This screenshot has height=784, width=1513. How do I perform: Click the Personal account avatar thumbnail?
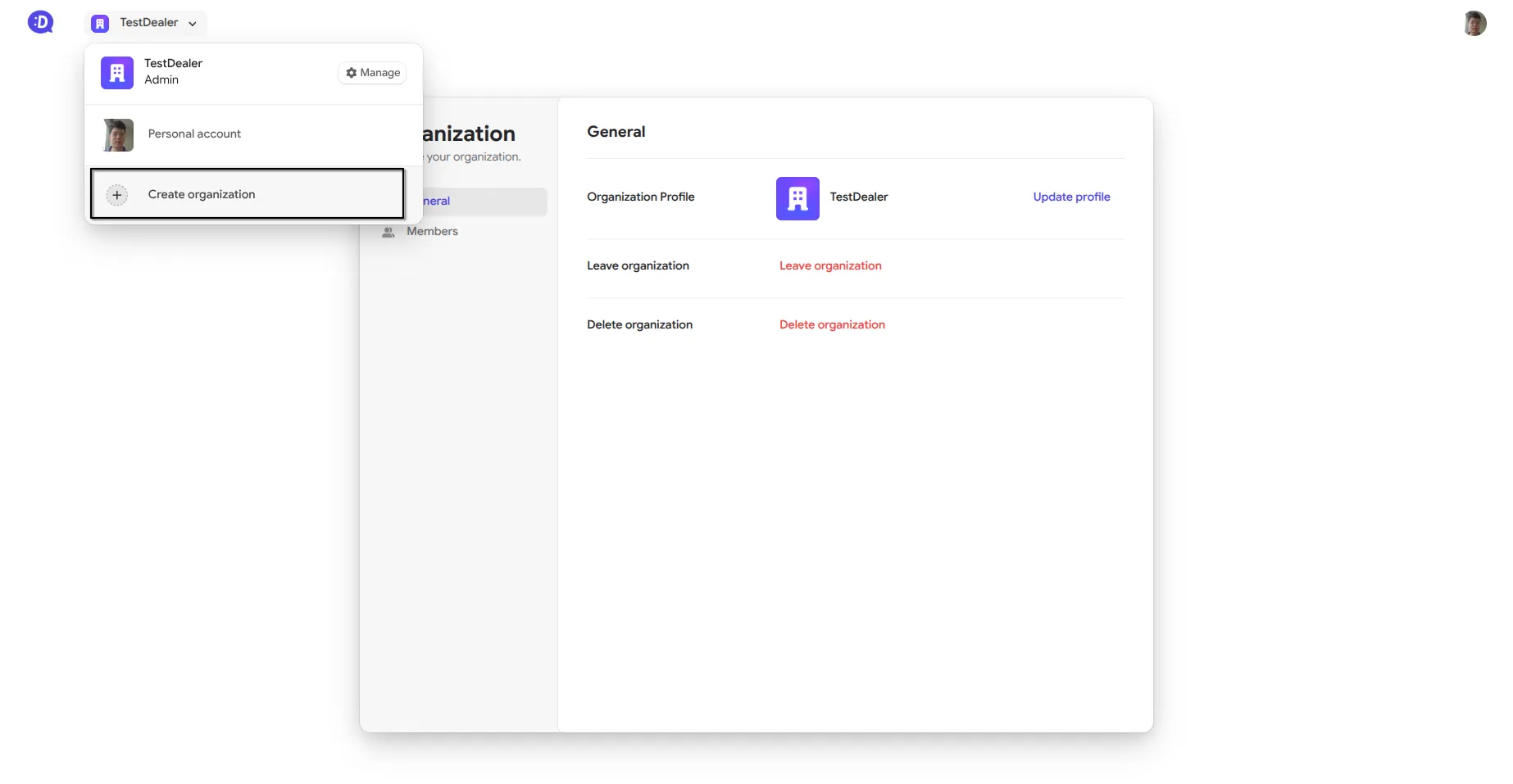coord(116,134)
